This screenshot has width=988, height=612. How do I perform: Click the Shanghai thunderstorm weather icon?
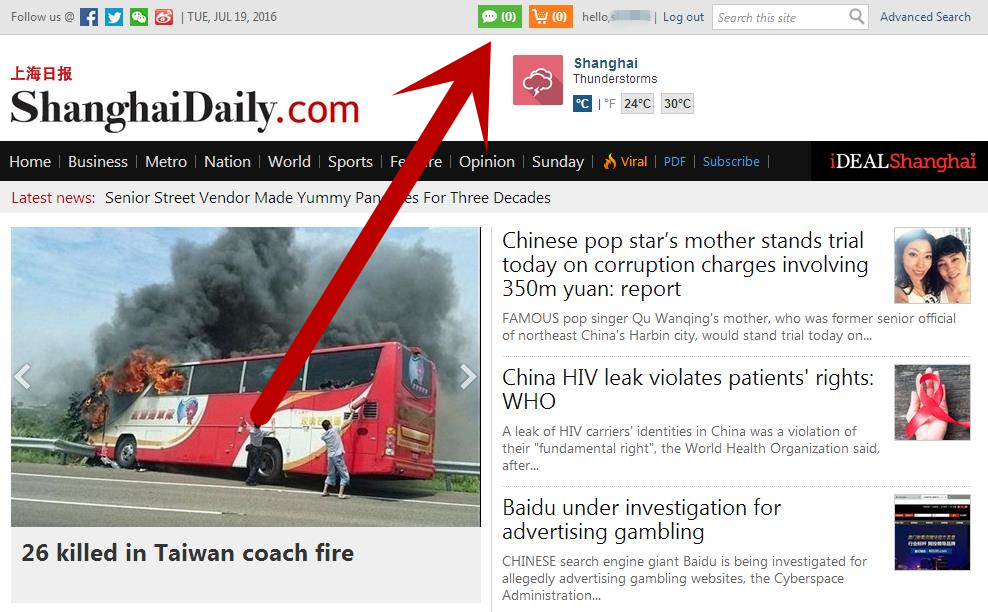coord(537,80)
